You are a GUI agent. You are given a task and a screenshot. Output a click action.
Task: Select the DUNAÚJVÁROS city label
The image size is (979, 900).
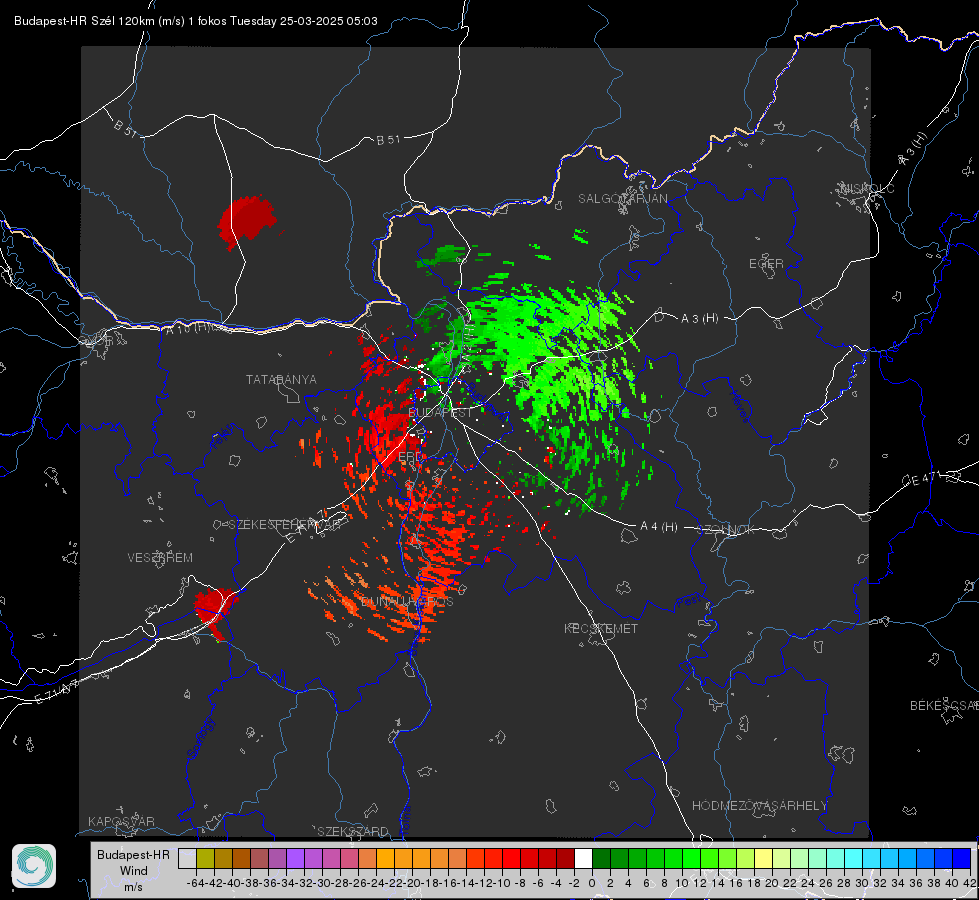click(x=407, y=601)
